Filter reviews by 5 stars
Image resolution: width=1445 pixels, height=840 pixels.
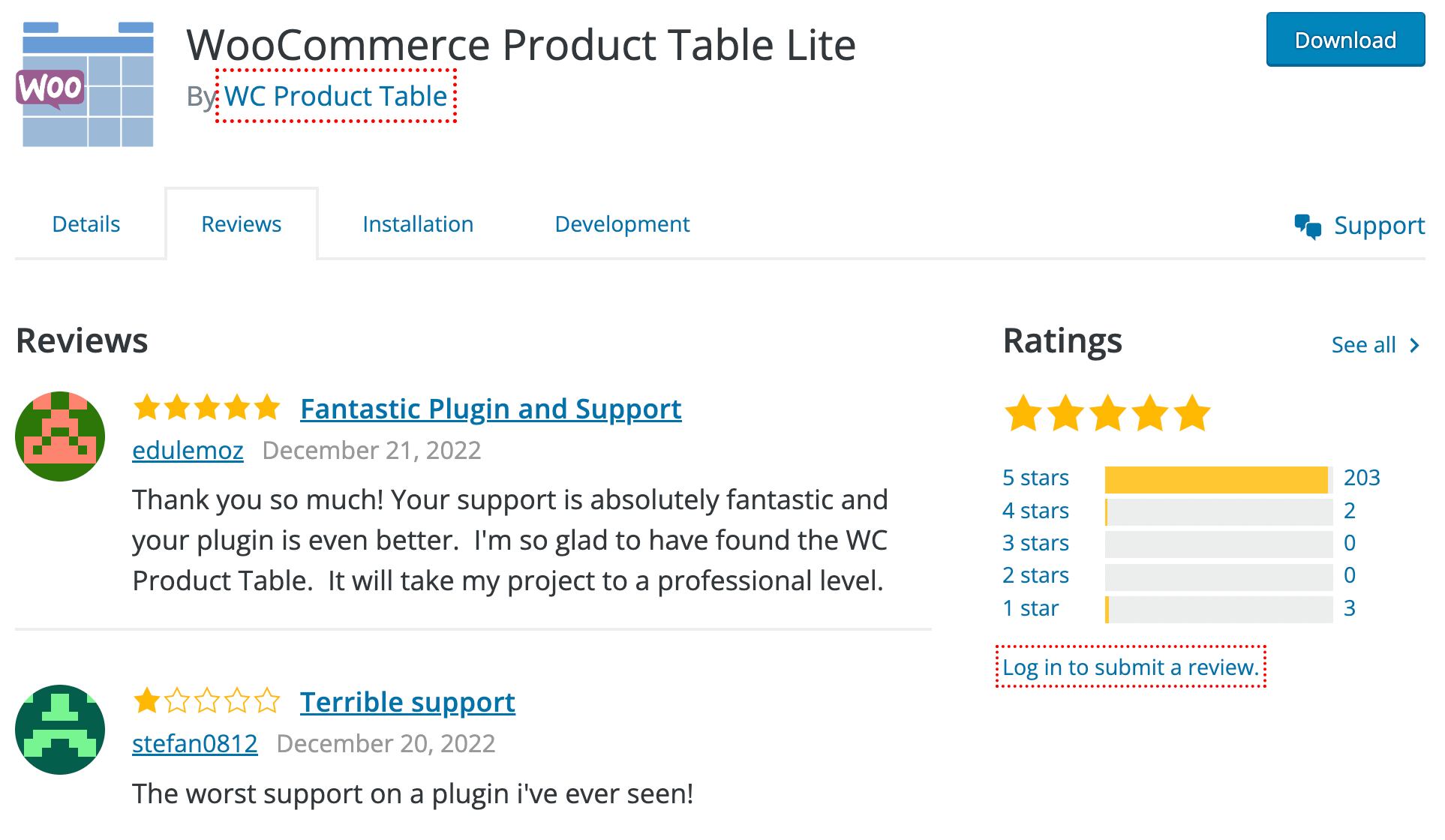tap(1035, 477)
